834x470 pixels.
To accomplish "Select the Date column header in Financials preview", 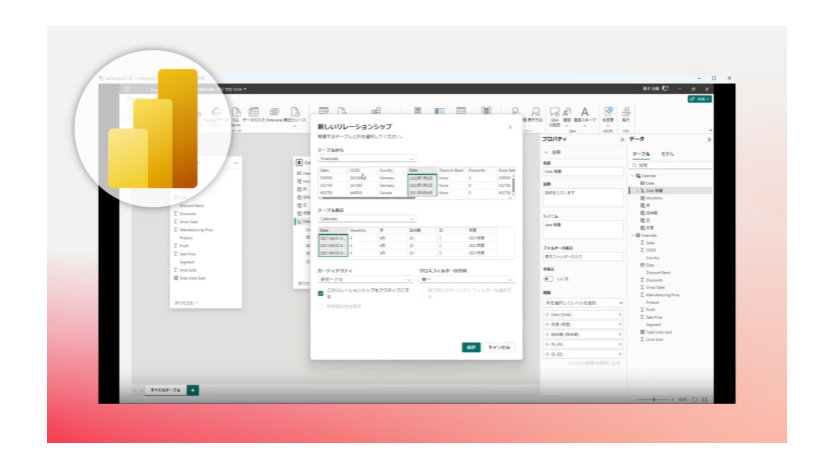I will pos(422,170).
